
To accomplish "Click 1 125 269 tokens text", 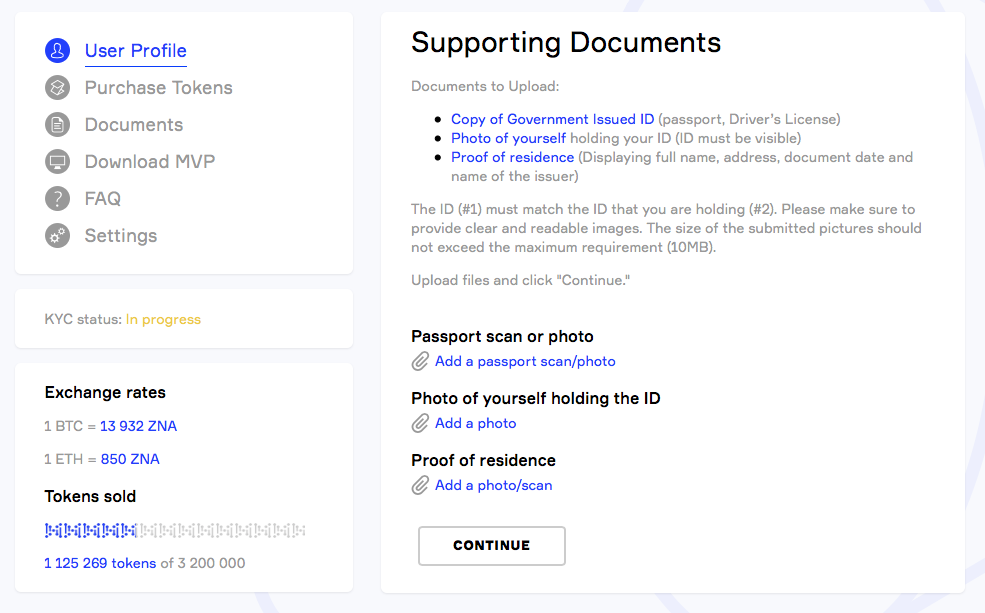I will [100, 563].
